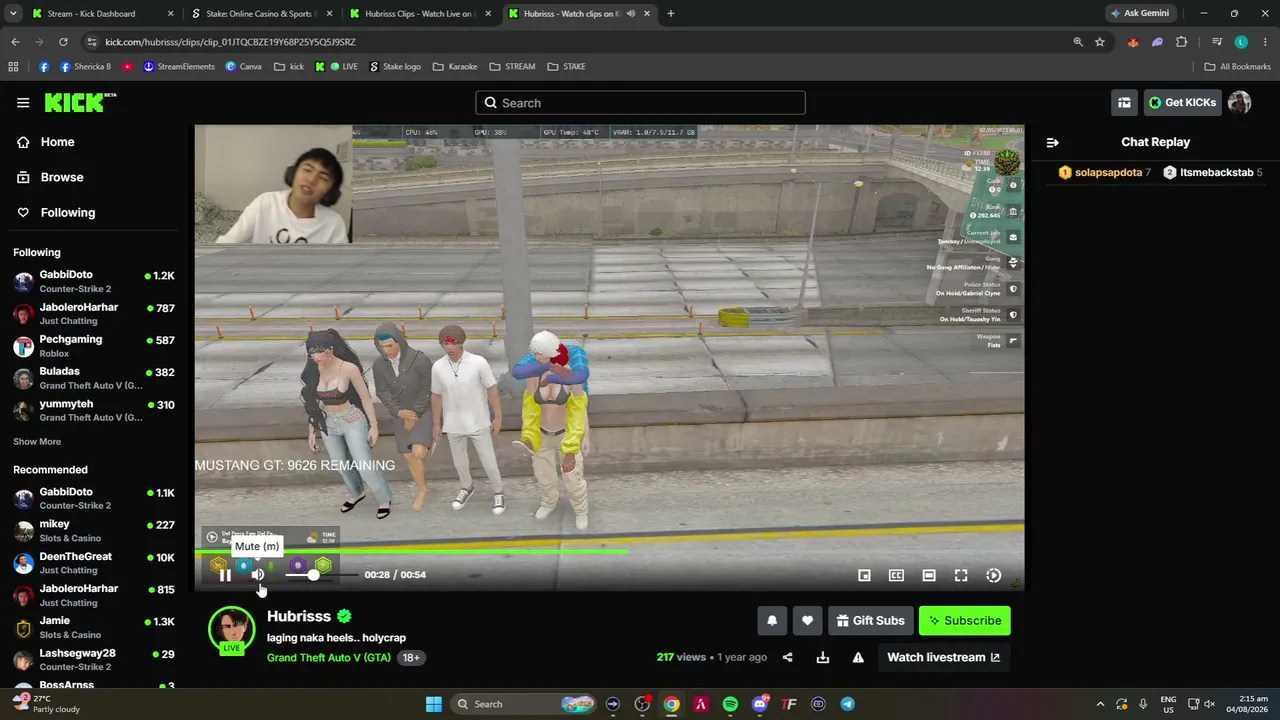This screenshot has height=720, width=1280.
Task: Open the Windows Start menu
Action: coord(434,704)
